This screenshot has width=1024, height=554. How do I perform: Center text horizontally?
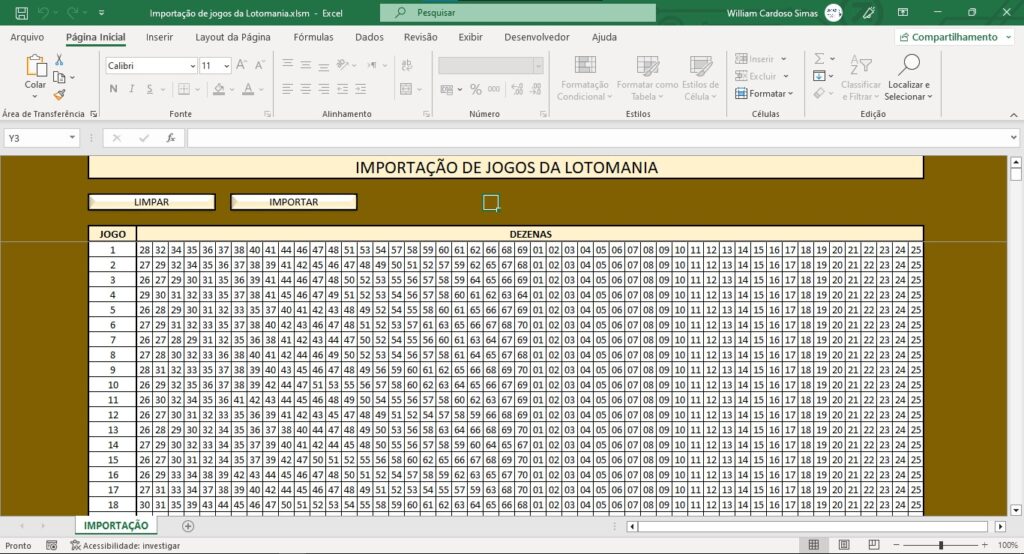tap(306, 89)
